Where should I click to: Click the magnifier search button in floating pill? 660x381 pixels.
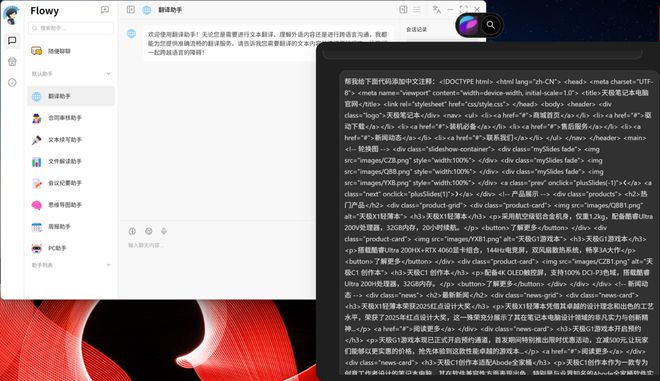491,25
